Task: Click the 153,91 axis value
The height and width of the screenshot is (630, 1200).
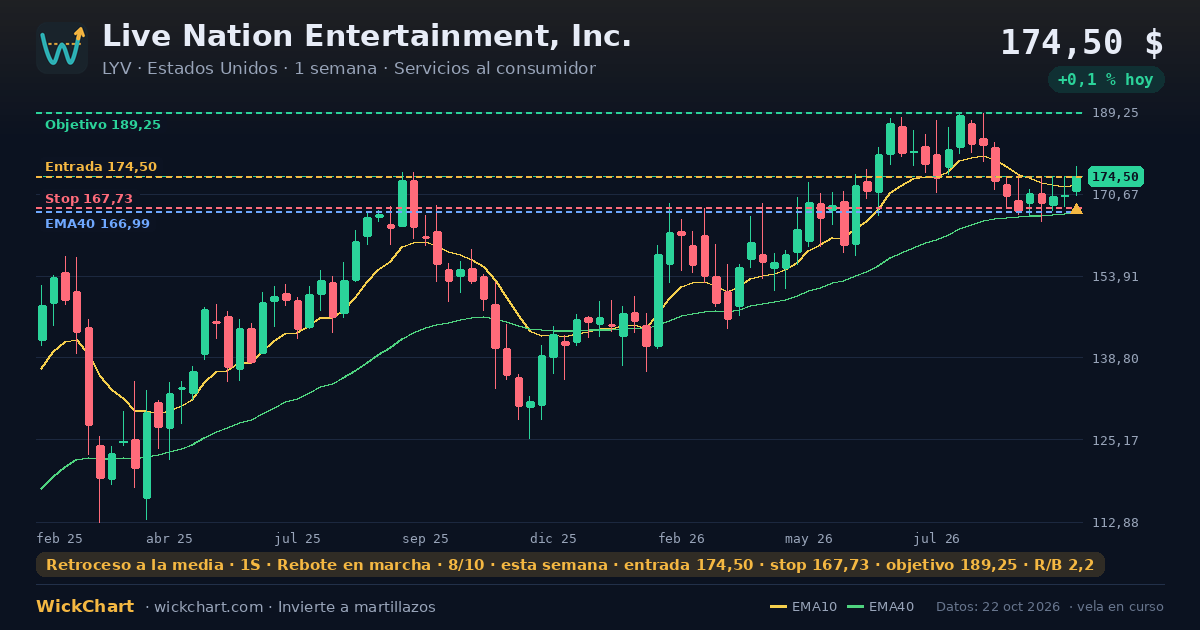Action: (x=1115, y=276)
